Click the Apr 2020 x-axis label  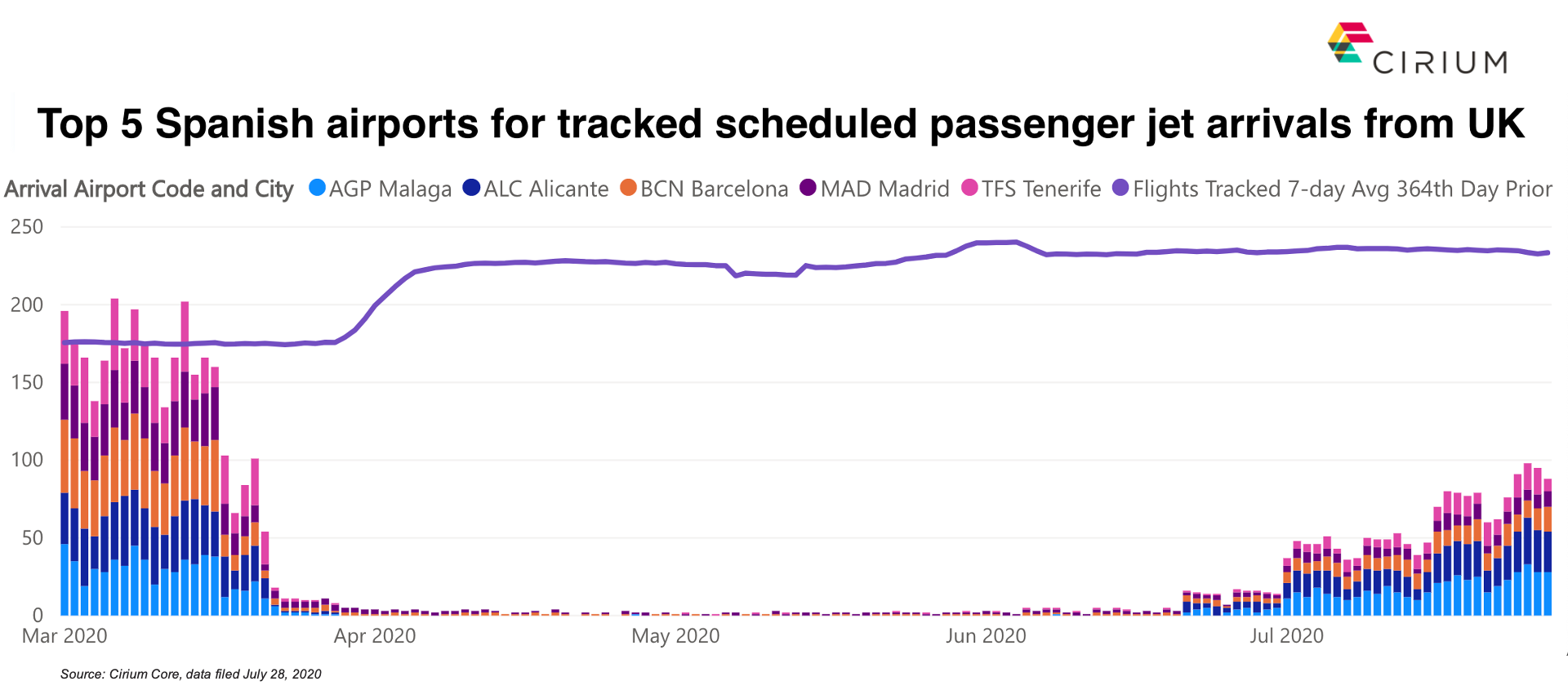[x=375, y=635]
